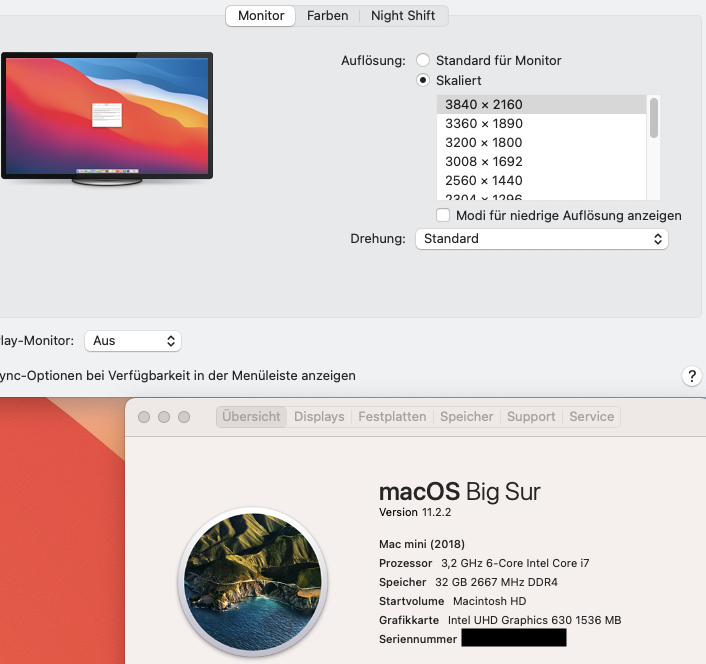Choose resolution 3840 × 2160

[541, 104]
